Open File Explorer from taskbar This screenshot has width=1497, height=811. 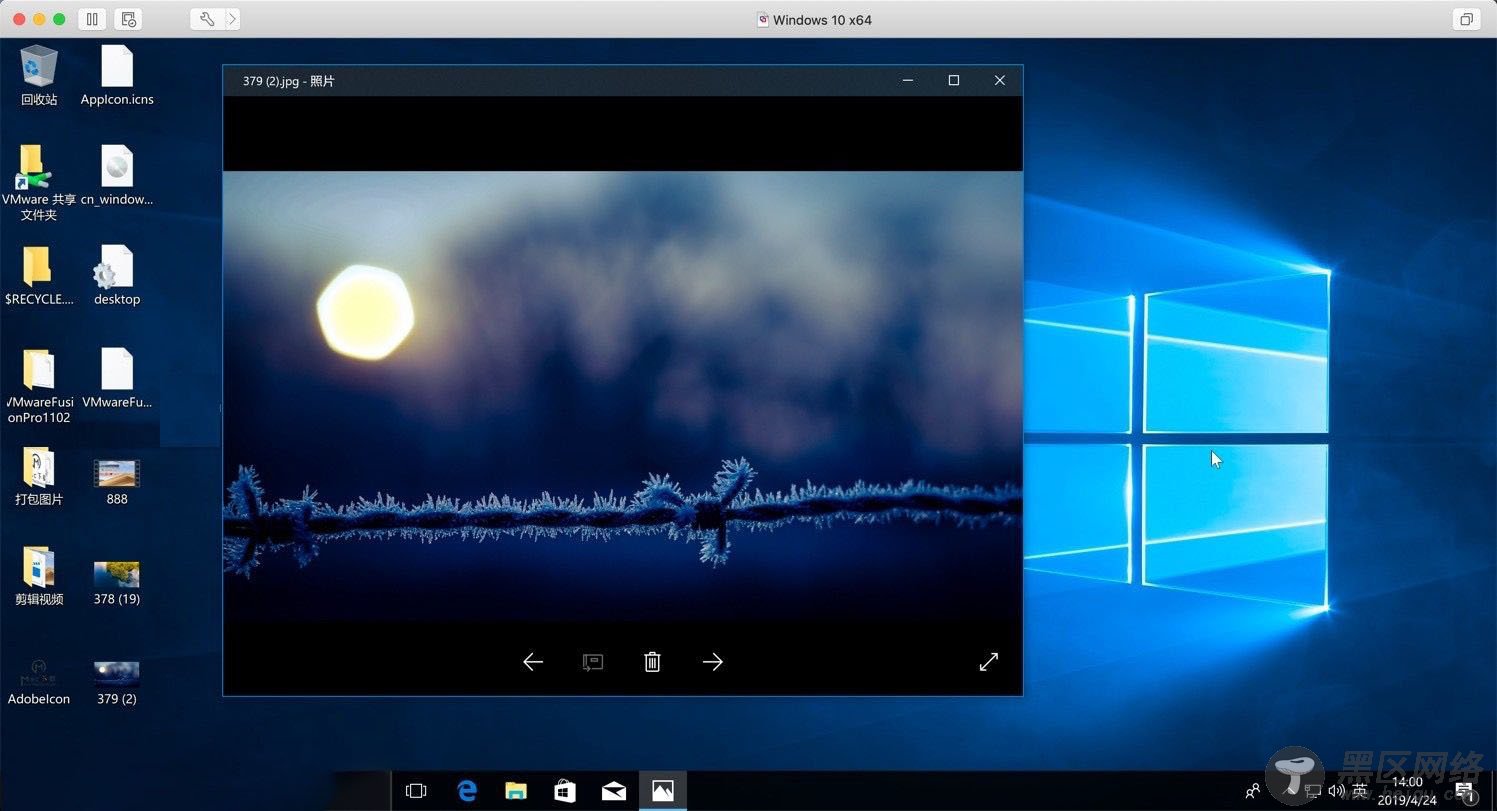[515, 791]
